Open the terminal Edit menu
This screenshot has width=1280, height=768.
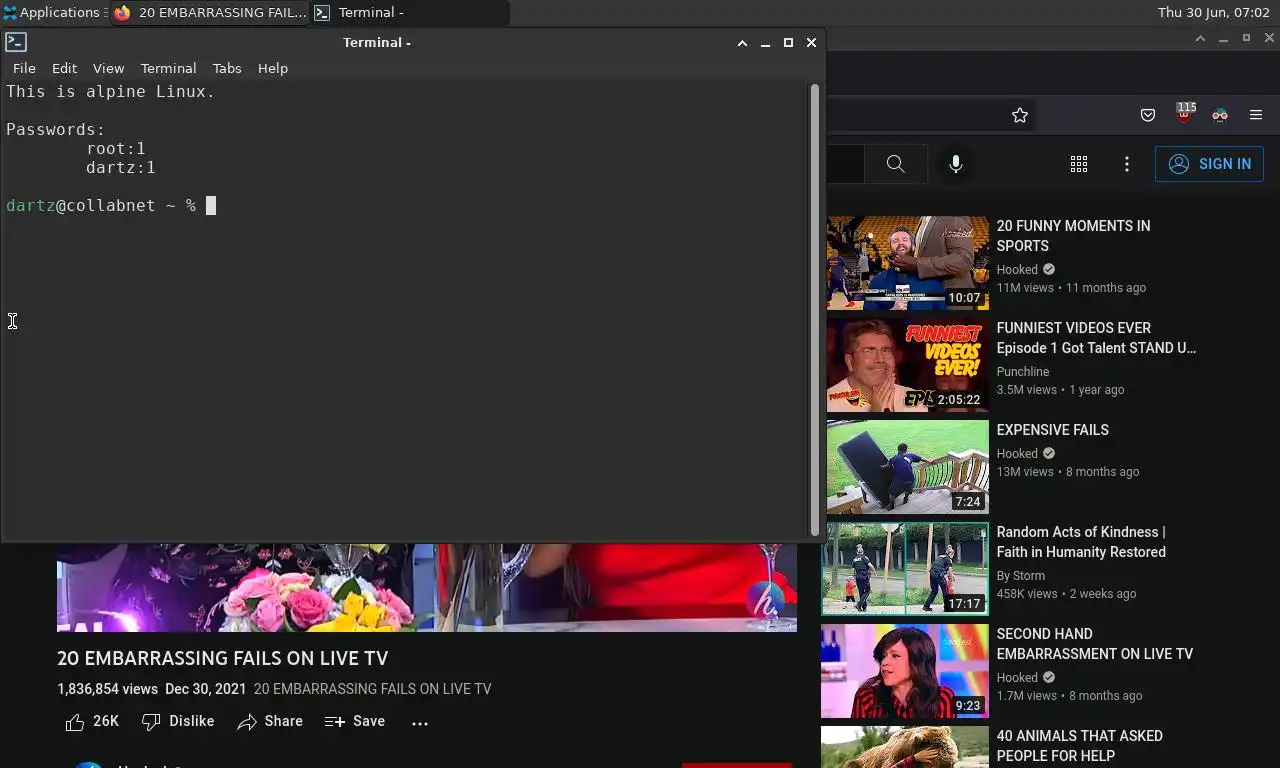(64, 68)
